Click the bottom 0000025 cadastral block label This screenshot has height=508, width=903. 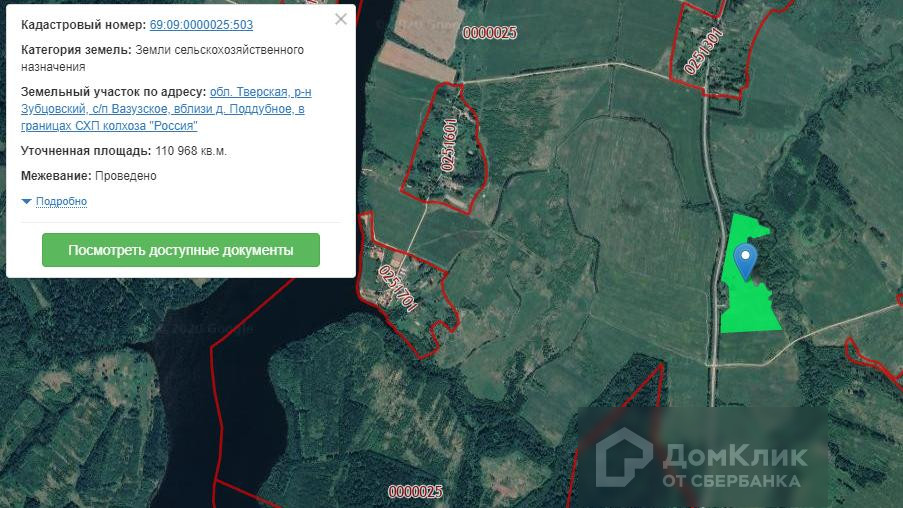pos(415,492)
